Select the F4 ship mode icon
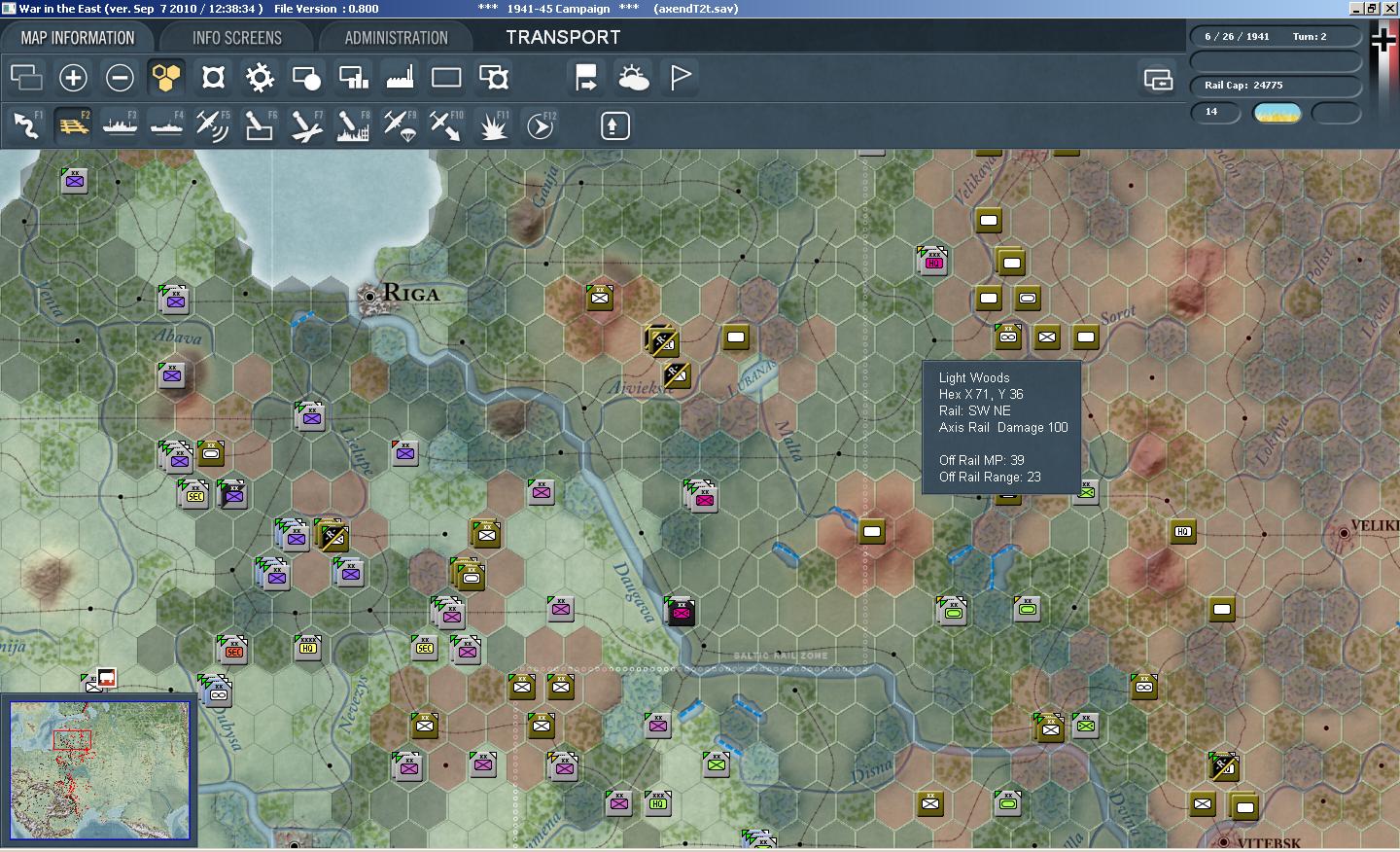Viewport: 1400px width, 852px height. click(166, 125)
